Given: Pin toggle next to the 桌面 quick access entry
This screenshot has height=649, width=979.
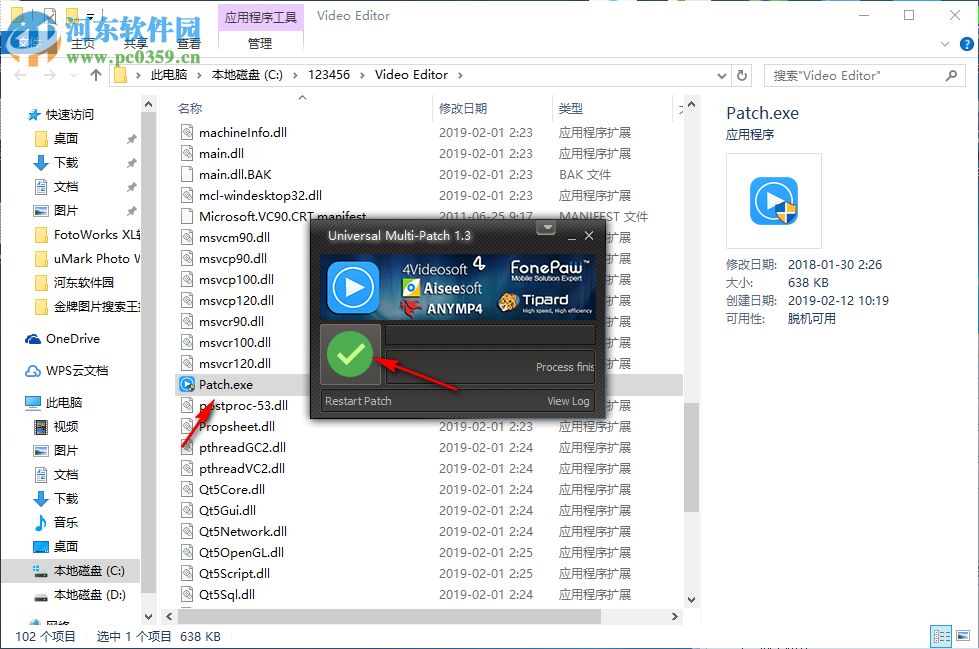Looking at the screenshot, I should [130, 139].
